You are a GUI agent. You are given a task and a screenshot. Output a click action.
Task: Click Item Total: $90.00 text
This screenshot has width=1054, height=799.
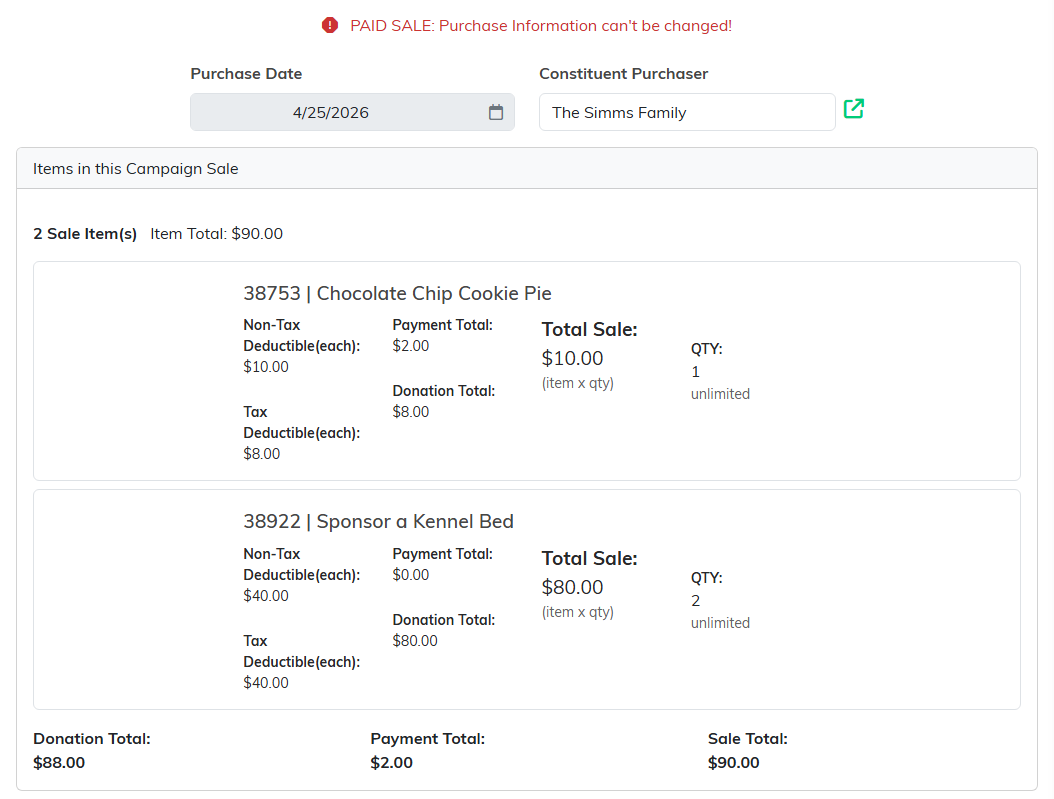pos(216,234)
